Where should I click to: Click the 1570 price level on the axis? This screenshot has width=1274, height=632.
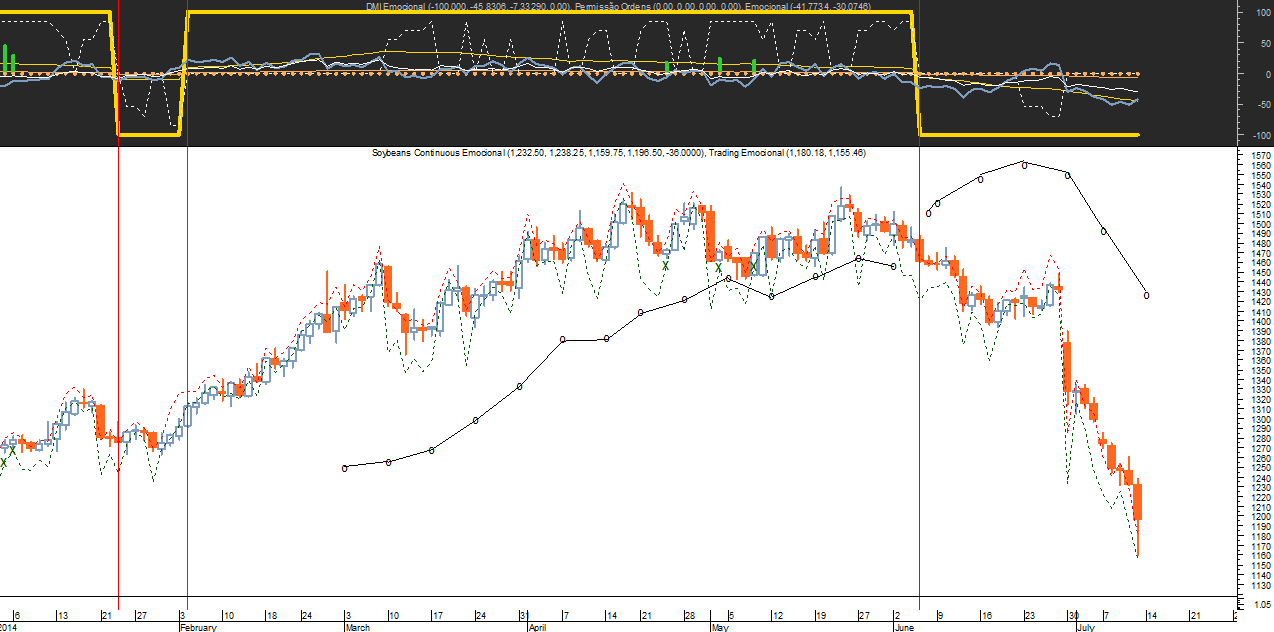pos(1261,156)
